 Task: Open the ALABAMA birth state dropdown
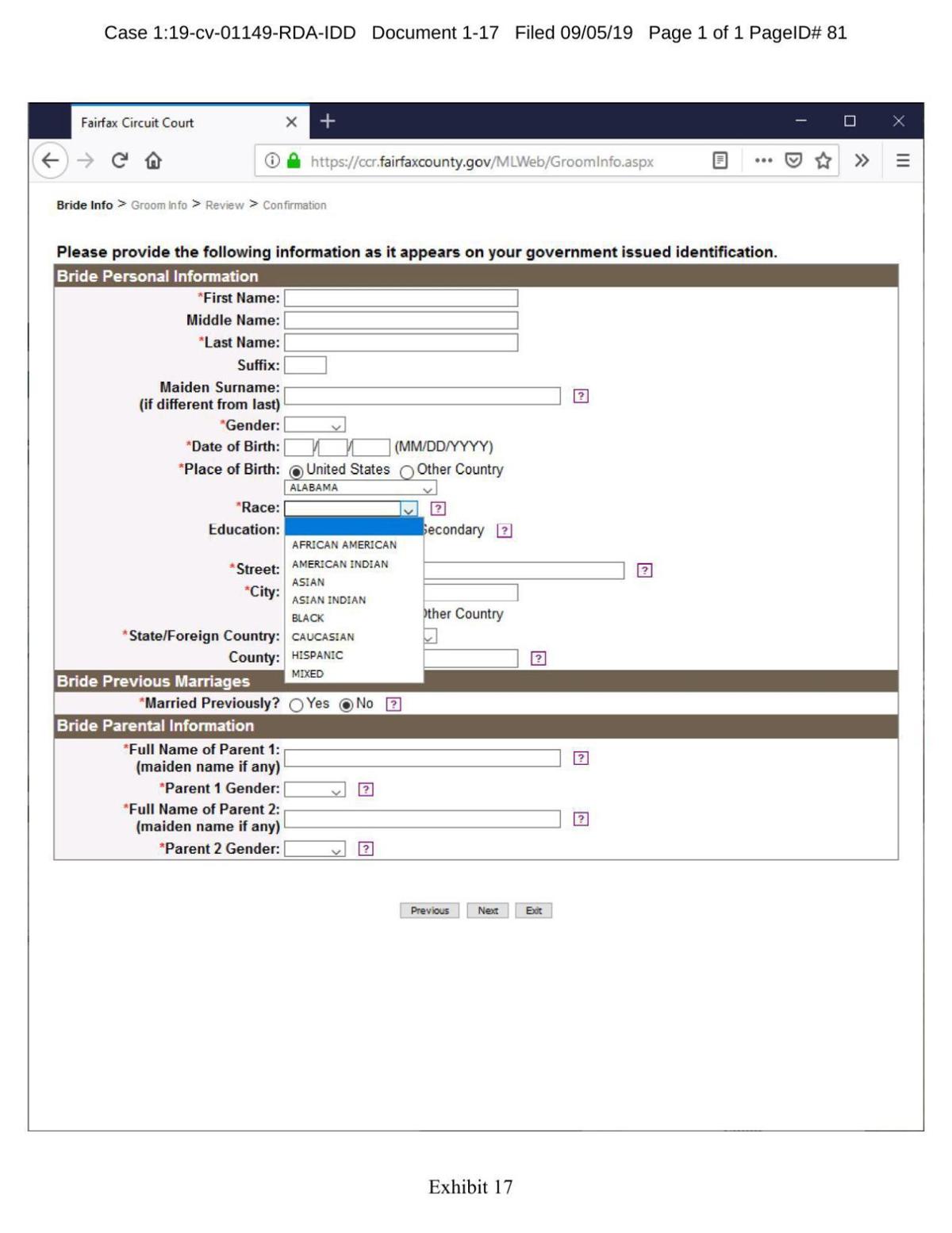coord(360,488)
